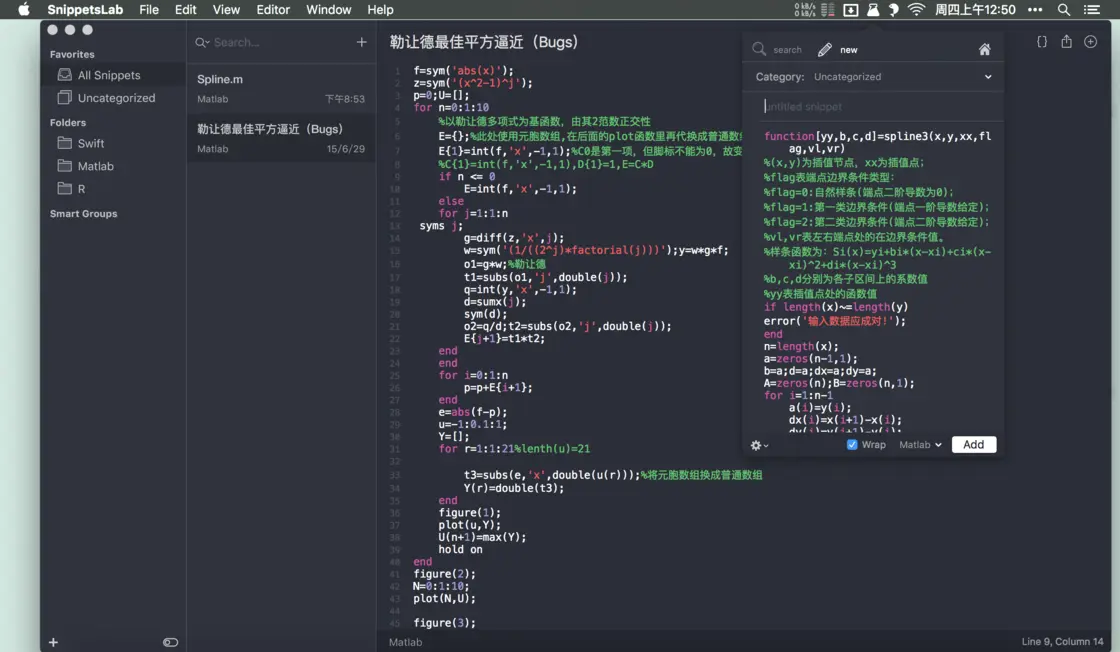
Task: Open the View menu
Action: coord(226,9)
